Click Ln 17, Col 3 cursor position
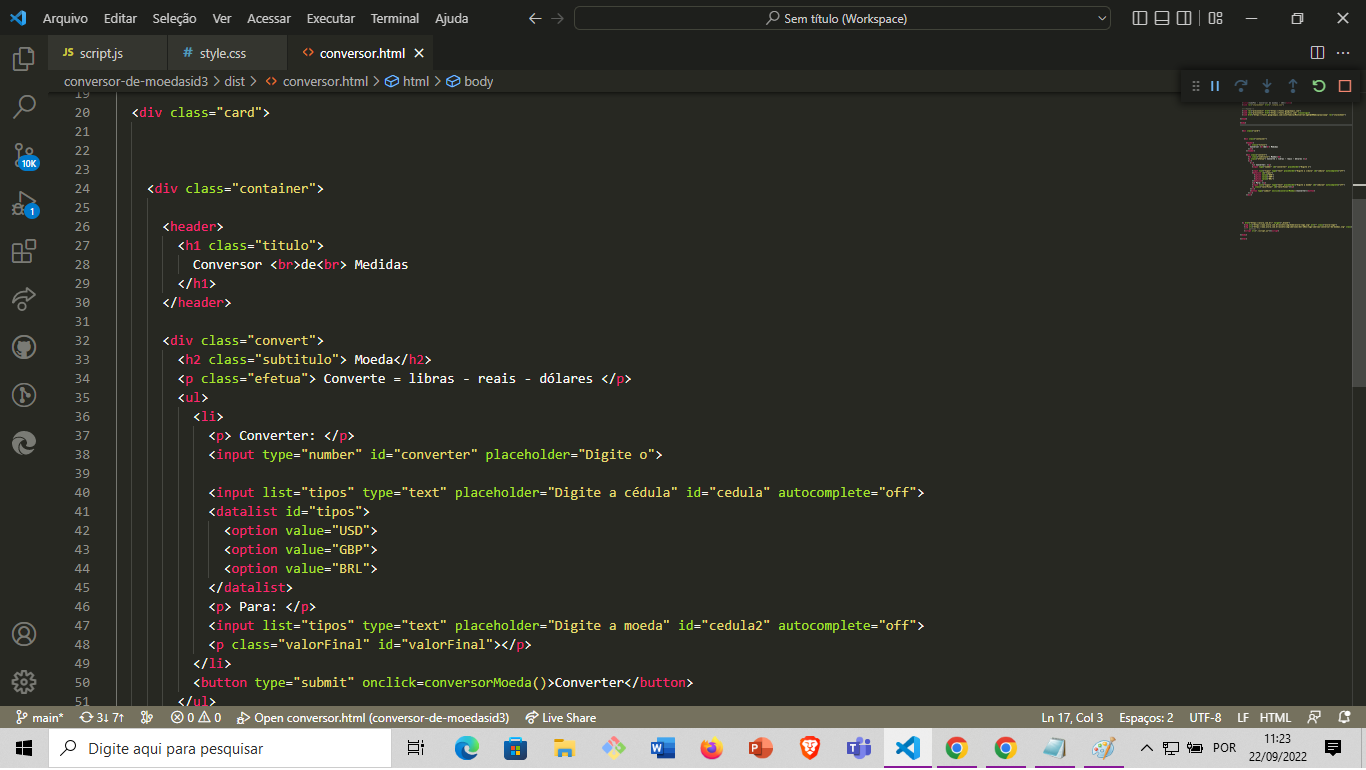Image resolution: width=1366 pixels, height=770 pixels. pyautogui.click(x=1072, y=717)
